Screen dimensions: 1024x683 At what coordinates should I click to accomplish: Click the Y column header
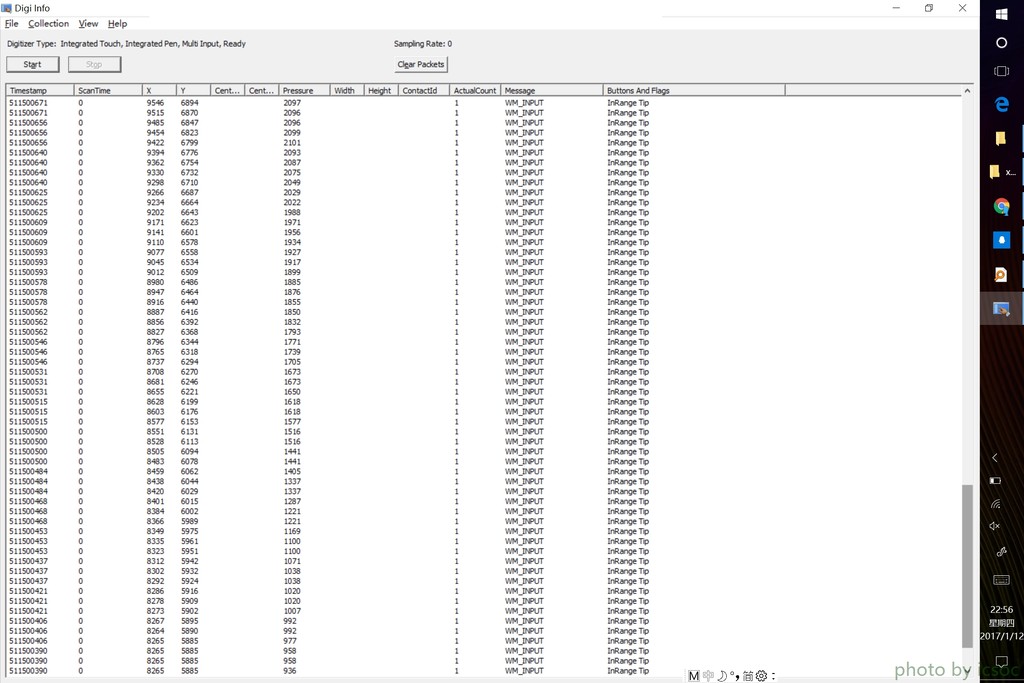tap(194, 90)
